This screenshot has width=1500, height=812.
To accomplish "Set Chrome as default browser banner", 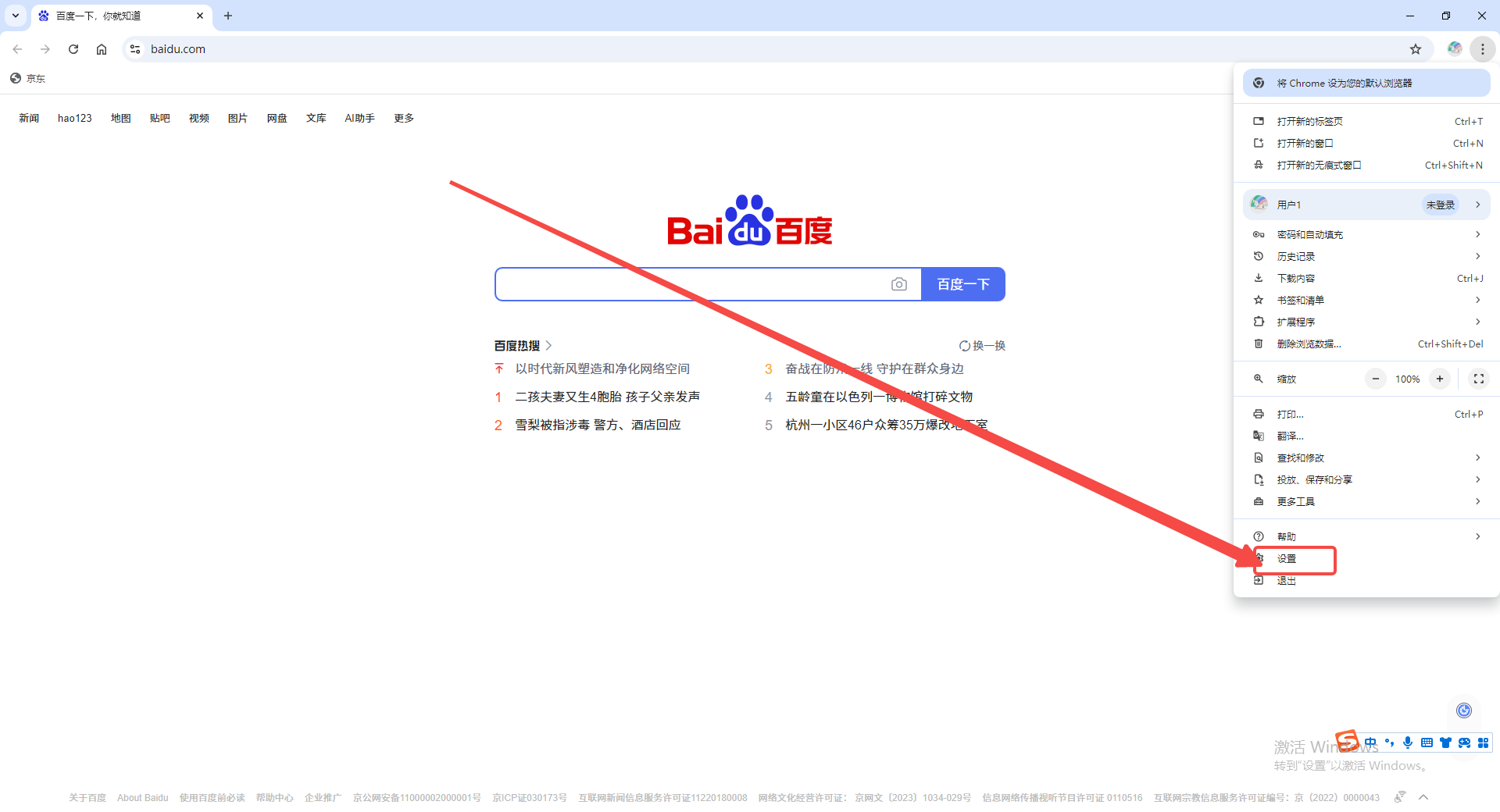I will [1366, 83].
